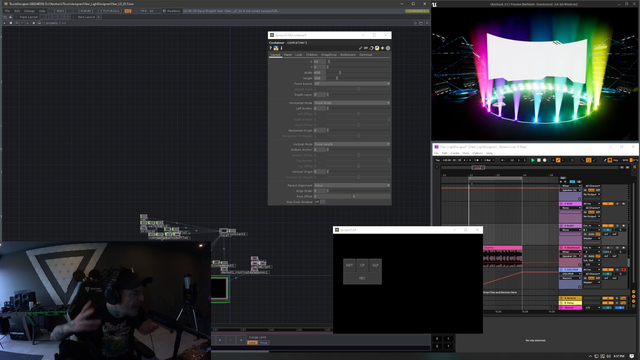Click the comment icon in parameter header
The width and height of the screenshot is (640, 360).
click(x=366, y=48)
